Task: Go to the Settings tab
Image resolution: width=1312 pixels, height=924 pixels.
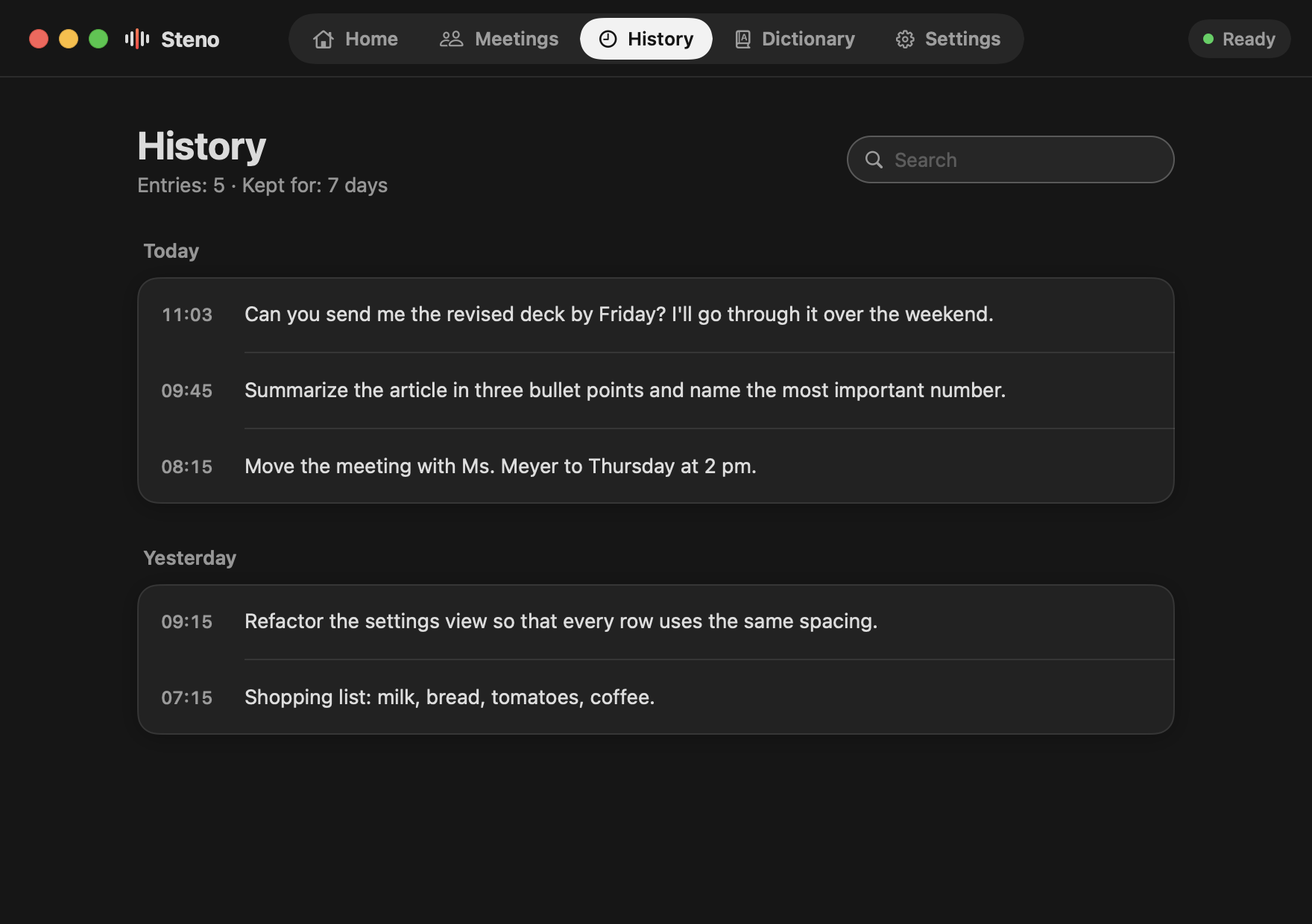Action: coord(948,39)
